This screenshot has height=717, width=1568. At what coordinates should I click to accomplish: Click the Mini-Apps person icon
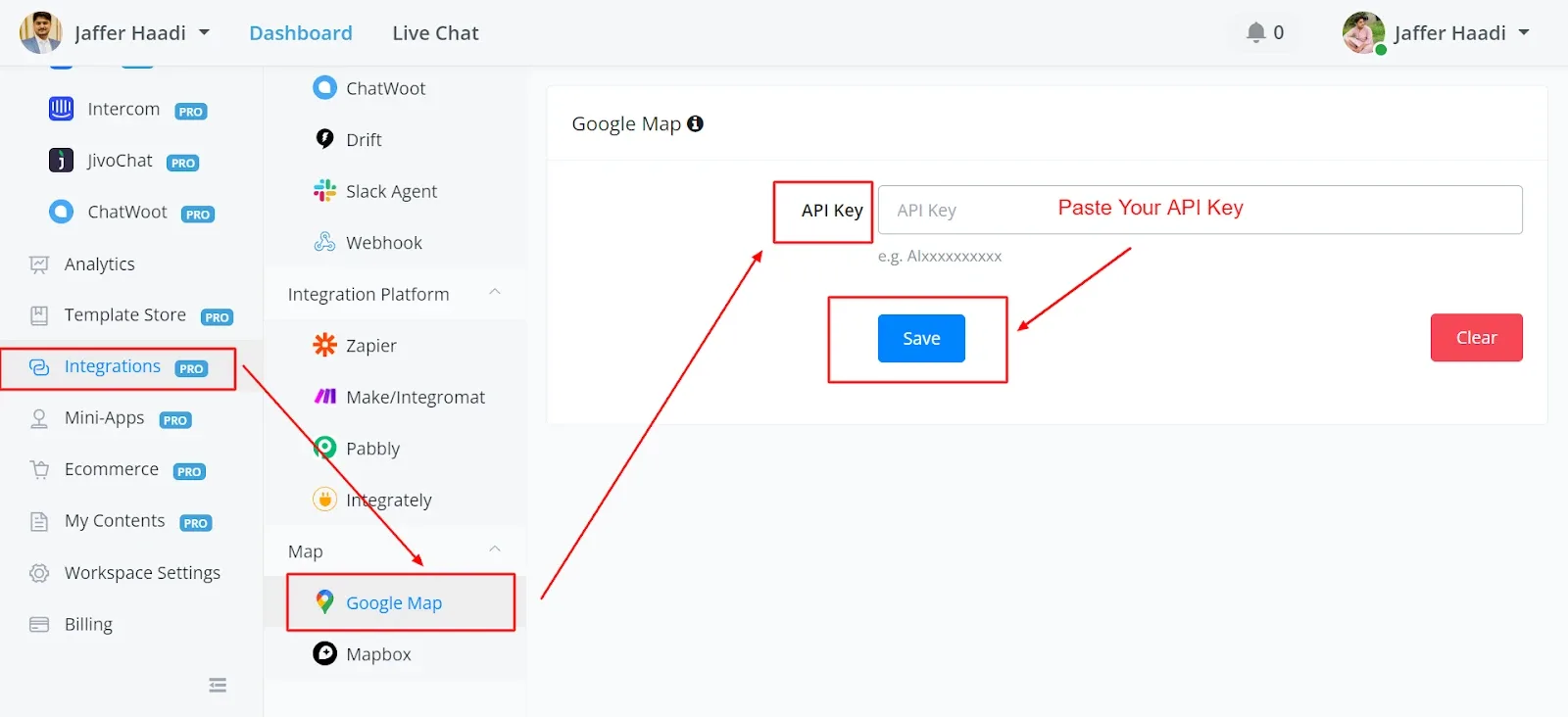pyautogui.click(x=39, y=418)
